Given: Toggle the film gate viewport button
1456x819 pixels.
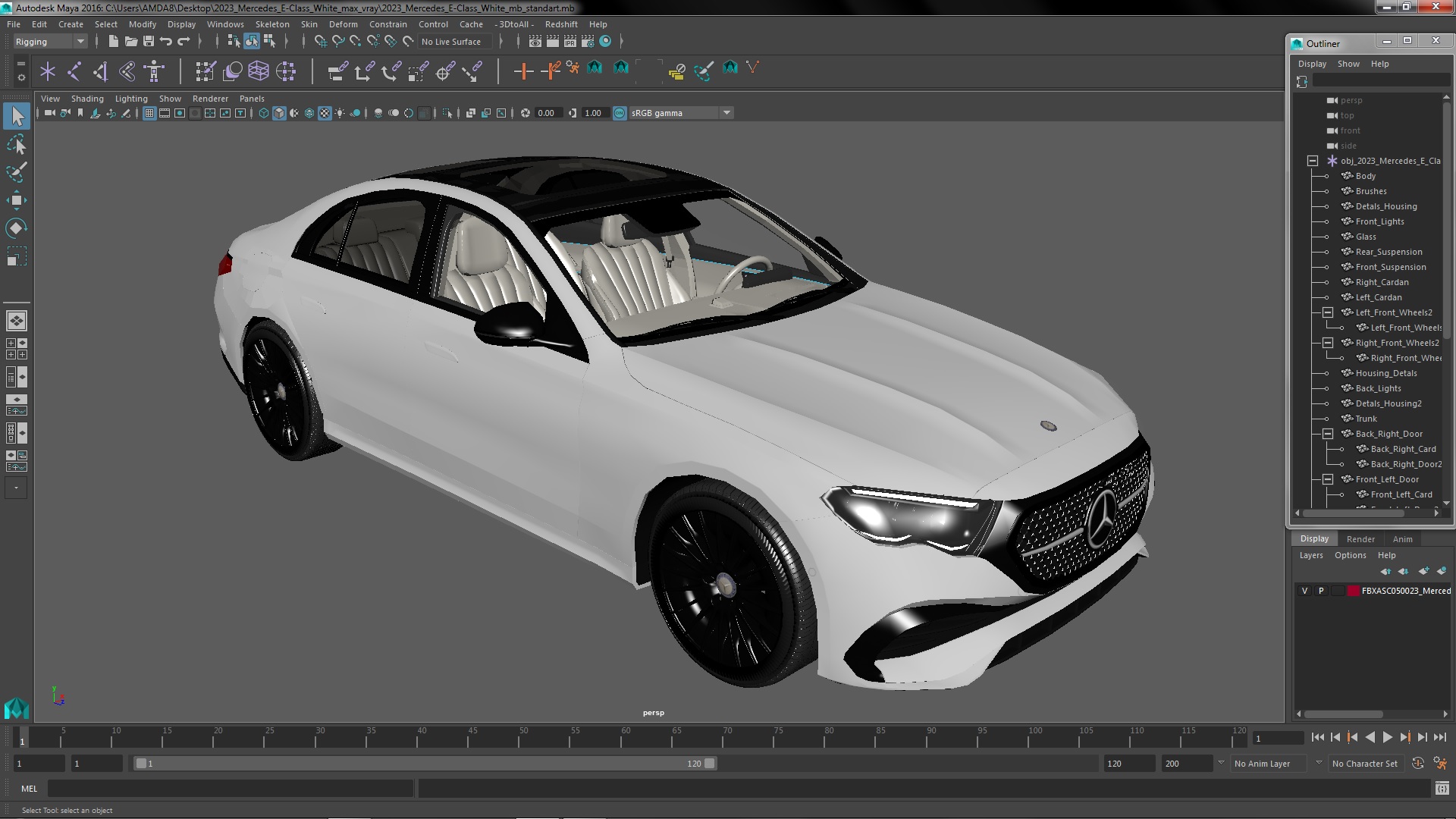Looking at the screenshot, I should pos(165,113).
